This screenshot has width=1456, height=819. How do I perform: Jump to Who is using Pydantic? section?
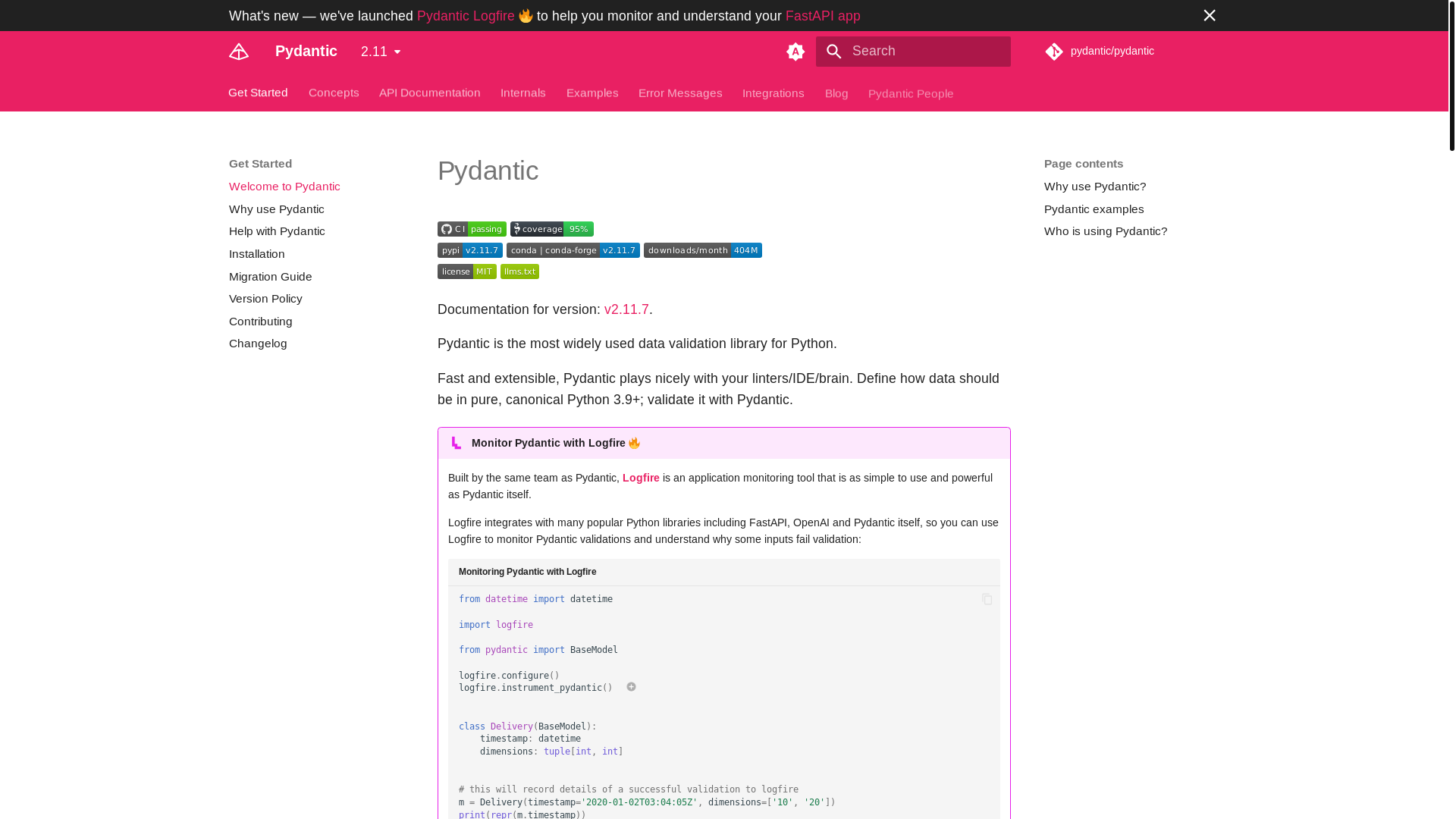click(x=1106, y=231)
